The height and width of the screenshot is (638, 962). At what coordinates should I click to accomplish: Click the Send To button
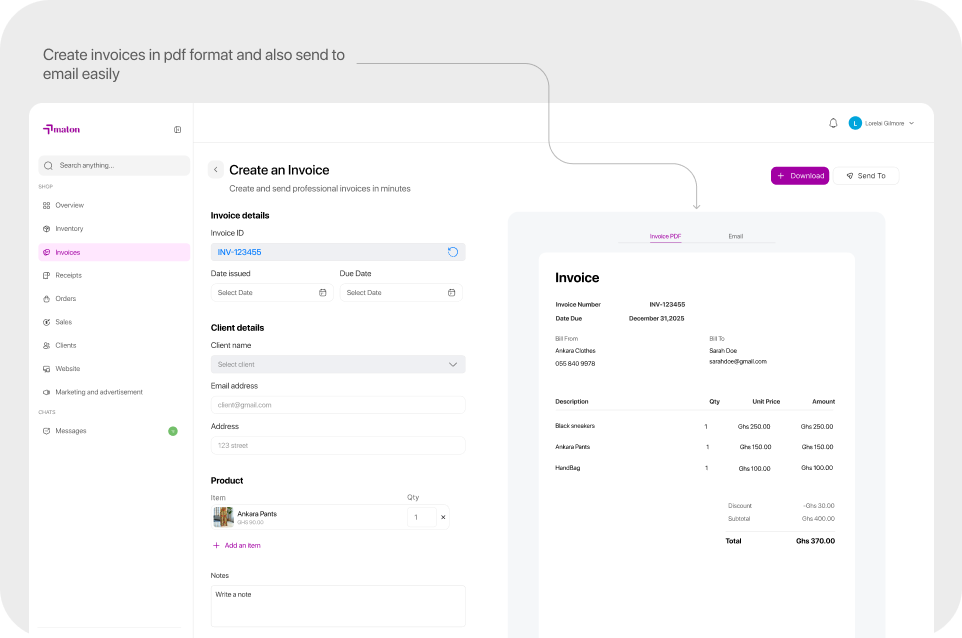[x=866, y=175]
